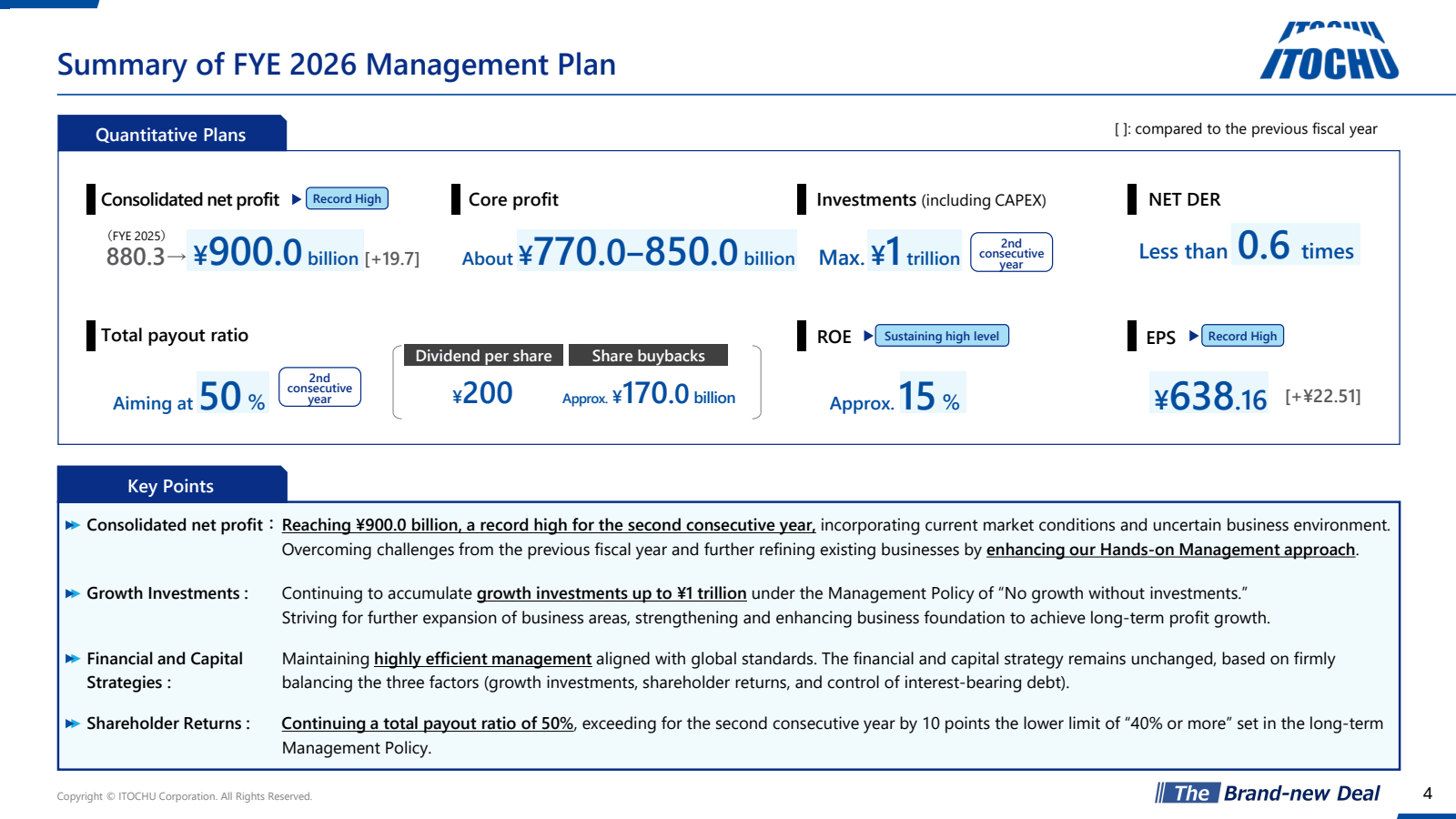Click the underlined 'enhancing our Hands-on Management approach'
This screenshot has height=819, width=1456.
pyautogui.click(x=1171, y=550)
